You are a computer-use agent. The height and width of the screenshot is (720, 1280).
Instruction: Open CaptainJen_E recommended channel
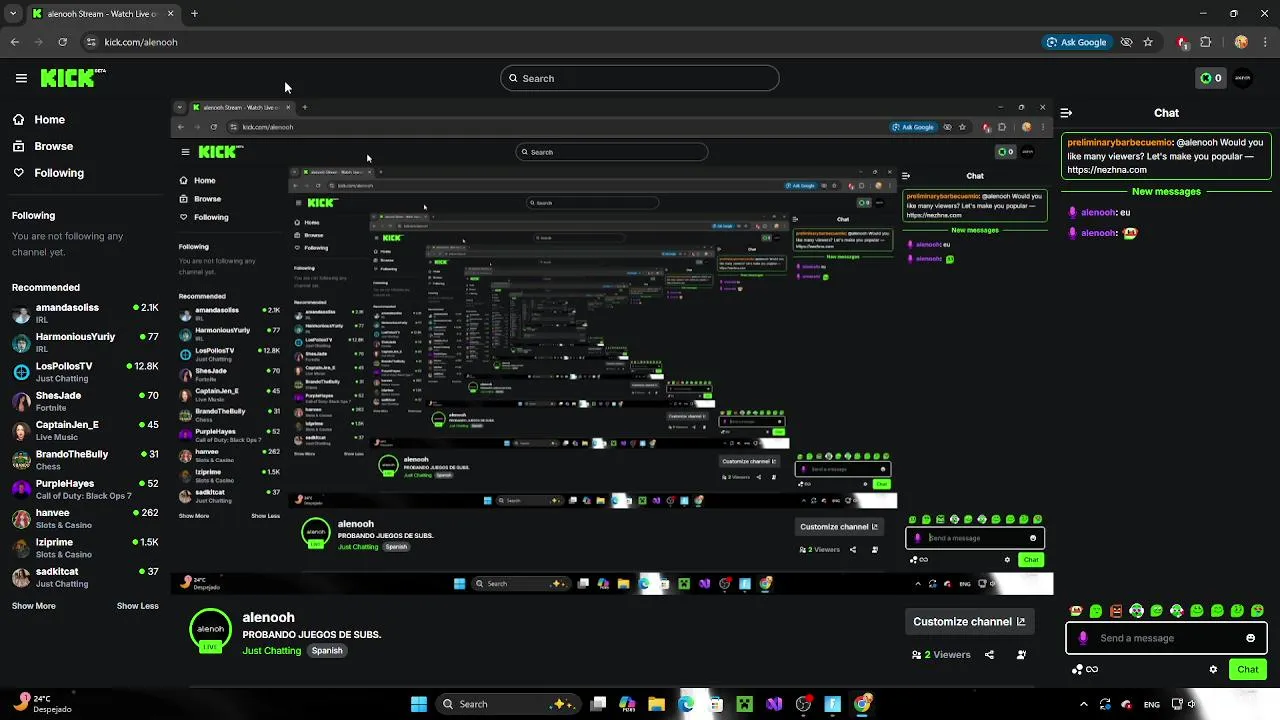tap(85, 430)
